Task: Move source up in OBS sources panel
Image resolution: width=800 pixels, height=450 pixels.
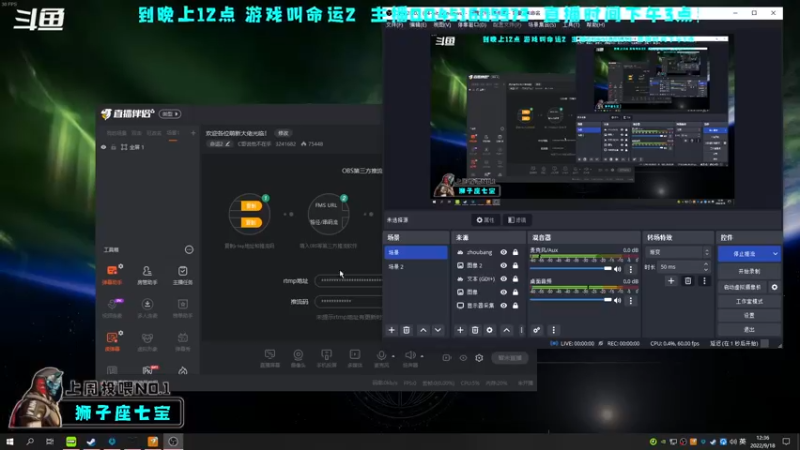Action: pyautogui.click(x=506, y=330)
